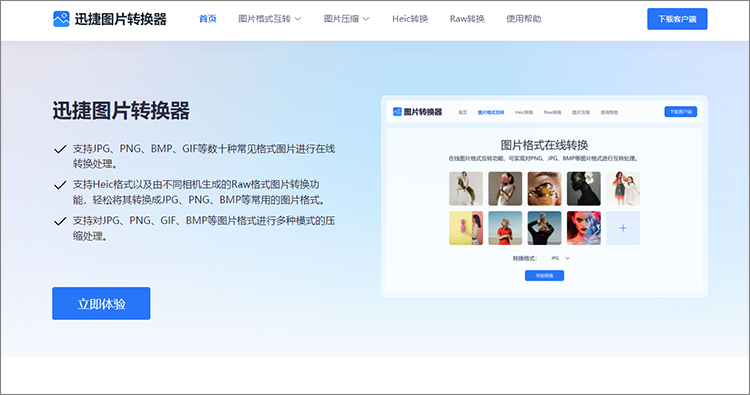Open the JPG 转换格式 dropdown
This screenshot has width=750, height=395.
[x=560, y=258]
